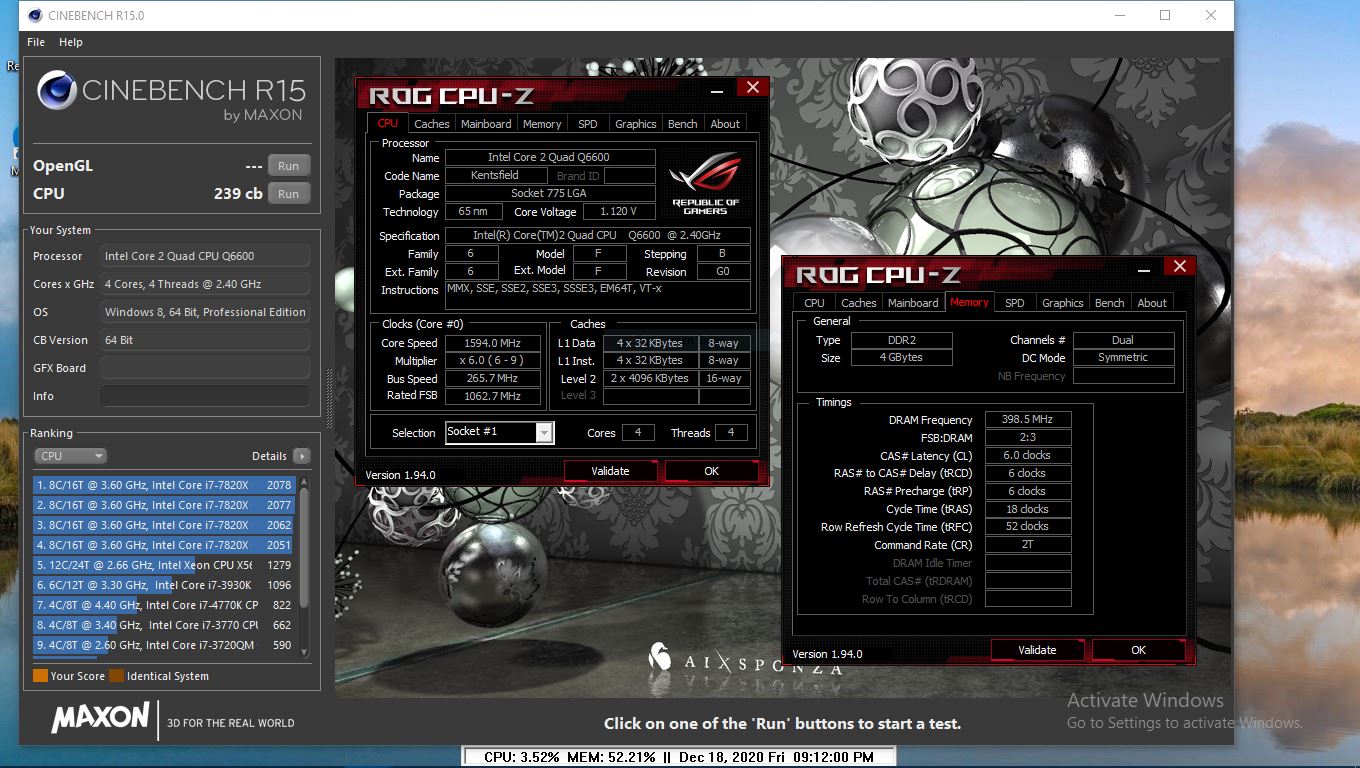Screen dimensions: 1360x768
Task: Switch to Bench tab in CPU window
Action: (683, 124)
